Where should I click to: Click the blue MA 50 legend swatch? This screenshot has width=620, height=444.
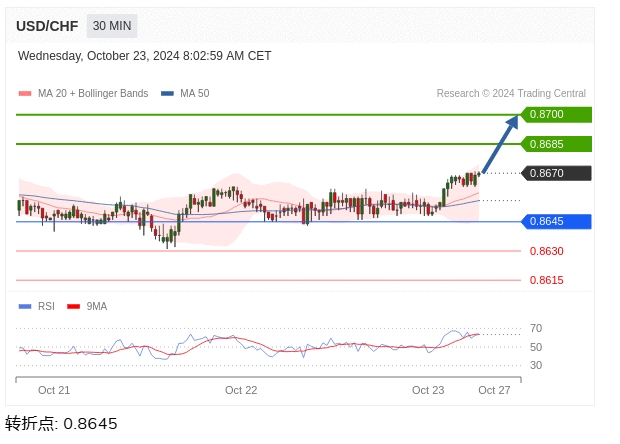(167, 94)
